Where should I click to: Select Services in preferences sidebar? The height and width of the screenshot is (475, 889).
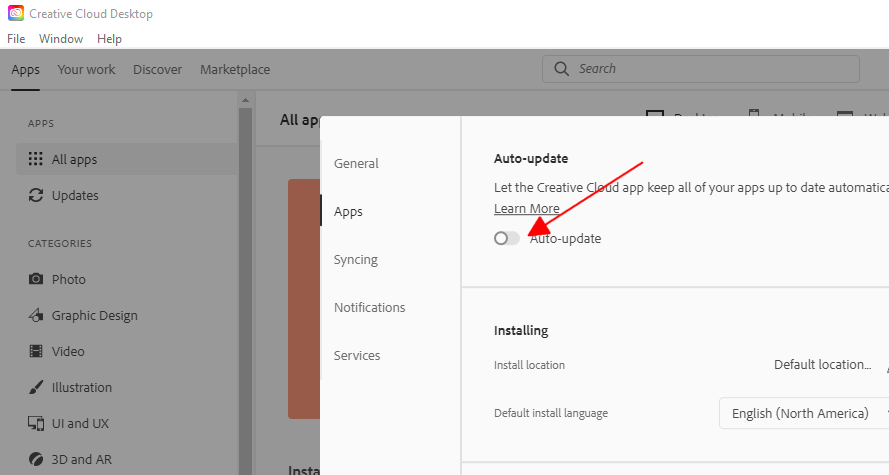point(357,355)
